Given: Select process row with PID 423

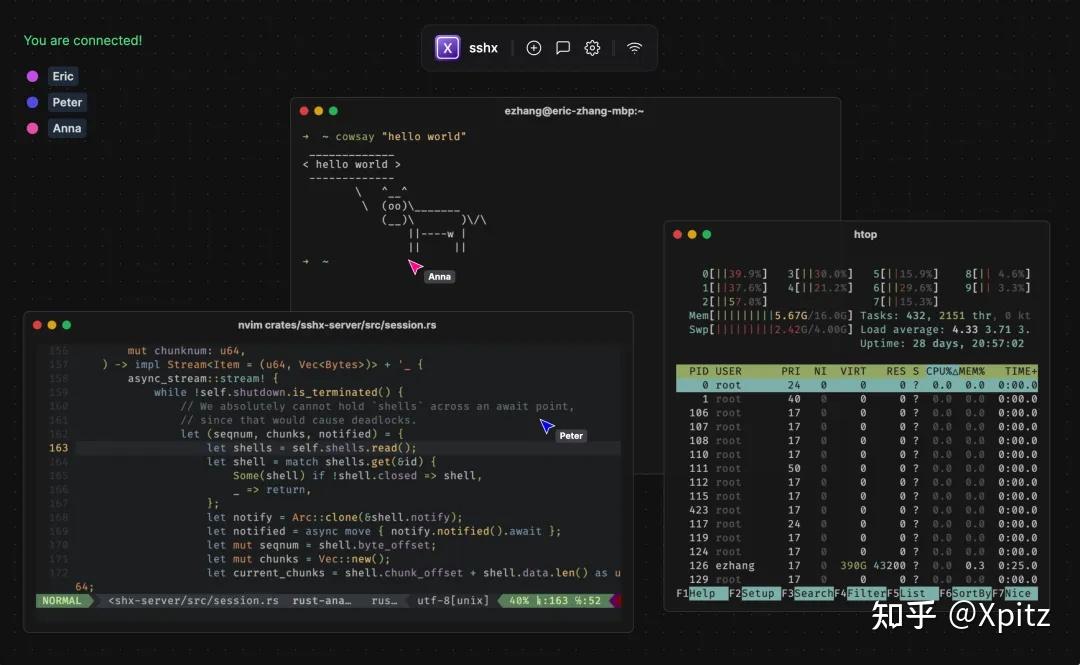Looking at the screenshot, I should [x=857, y=510].
